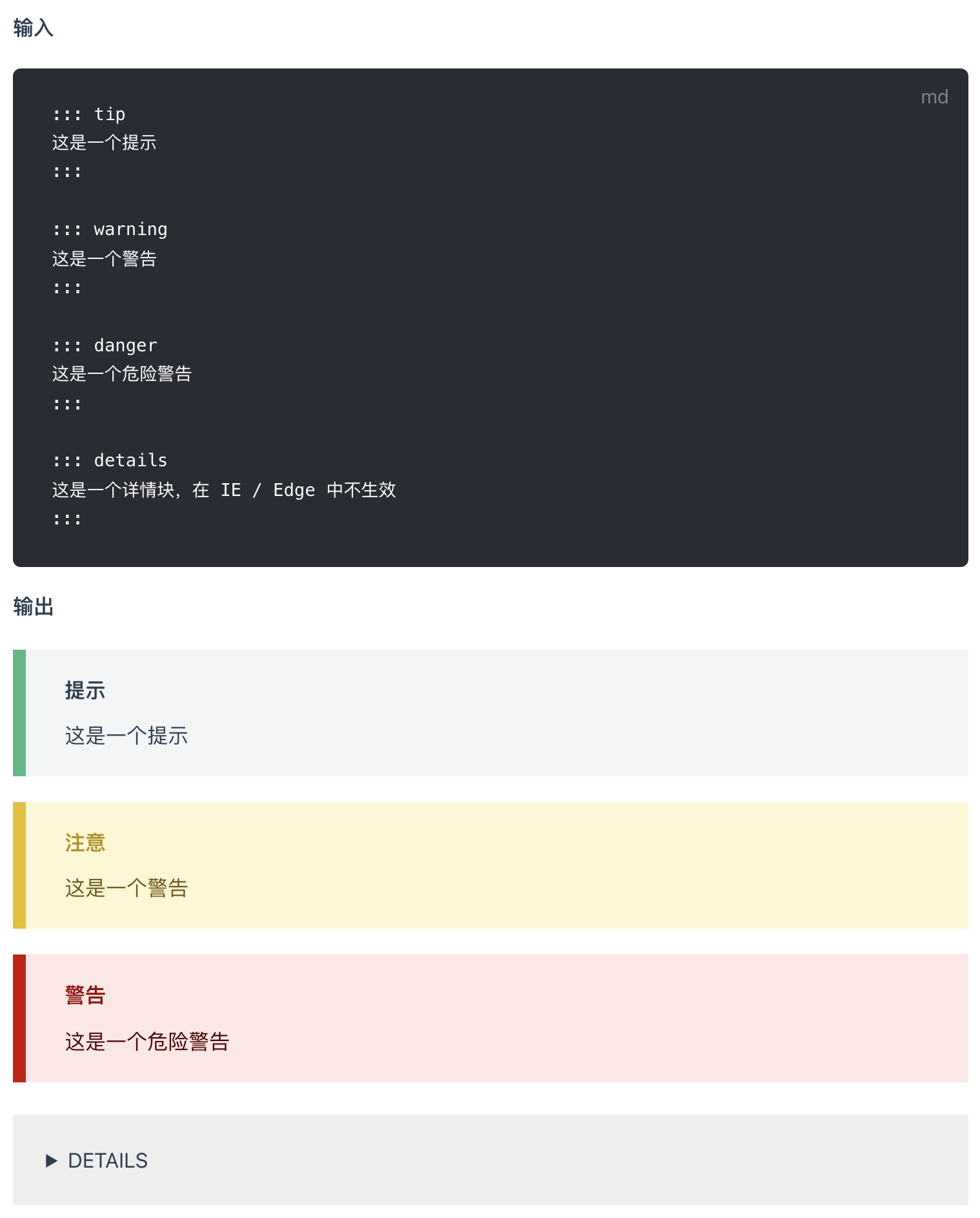Click the DETAILS summary label
980x1218 pixels.
point(108,1161)
